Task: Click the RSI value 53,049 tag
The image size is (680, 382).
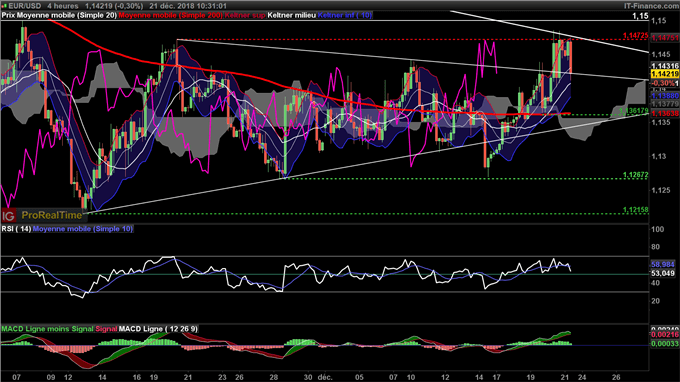Action: (663, 273)
